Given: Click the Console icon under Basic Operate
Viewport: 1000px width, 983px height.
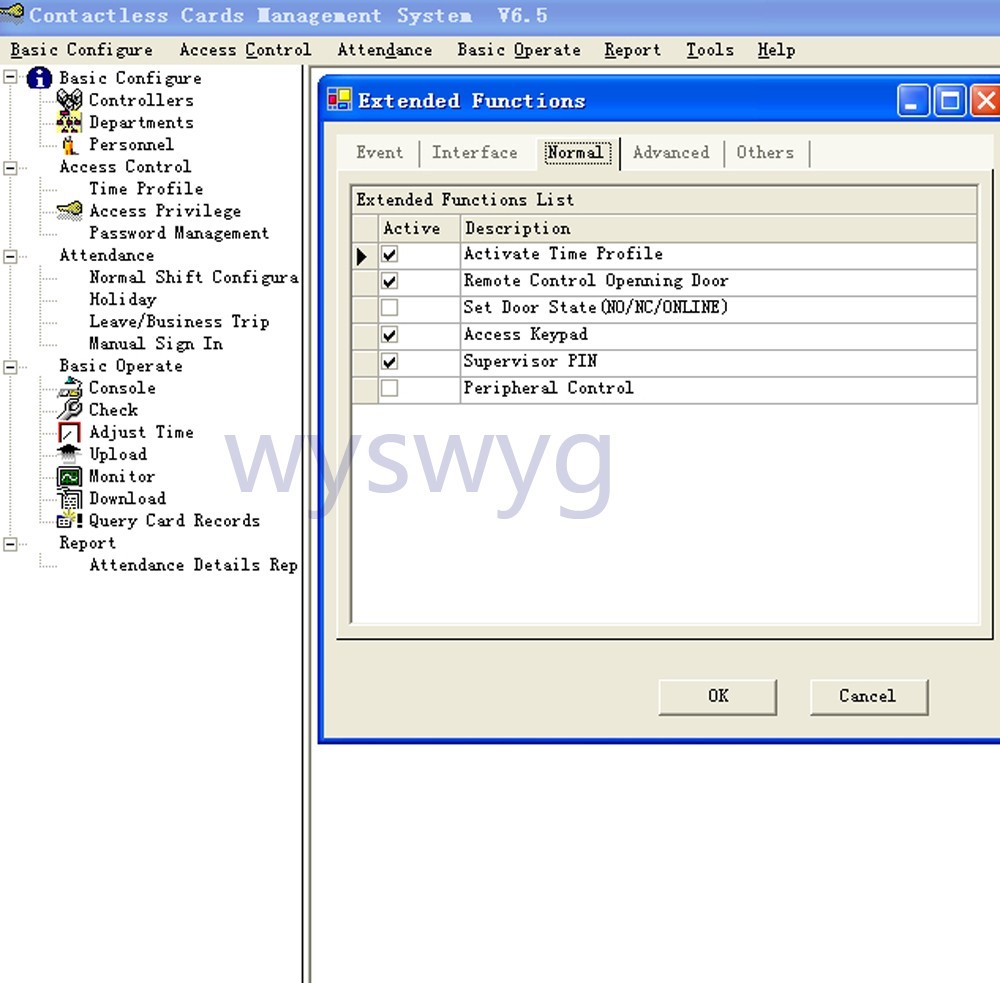Looking at the screenshot, I should [x=69, y=388].
